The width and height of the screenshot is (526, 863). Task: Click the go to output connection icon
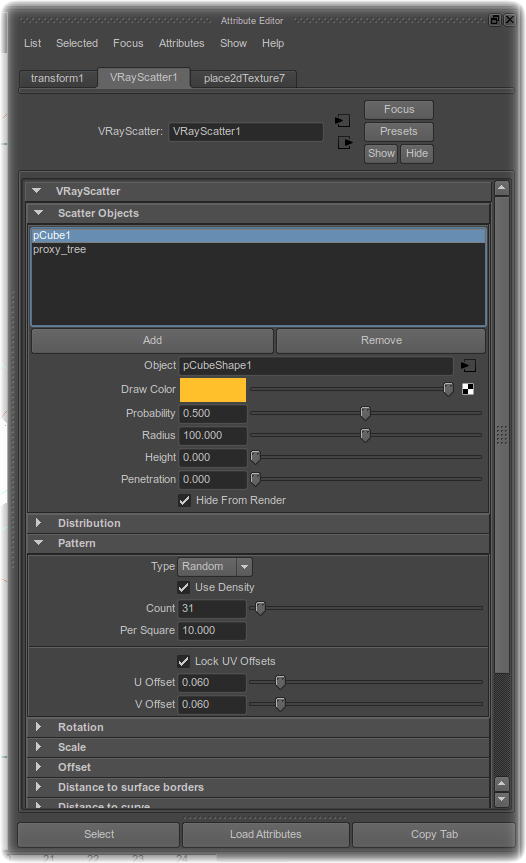coord(345,143)
